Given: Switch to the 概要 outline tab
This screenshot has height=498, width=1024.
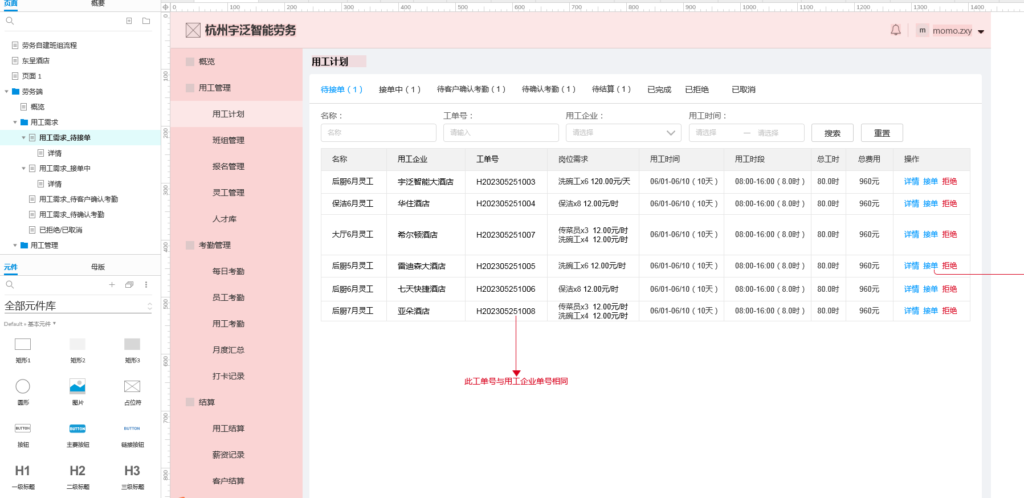Looking at the screenshot, I should click(97, 3).
